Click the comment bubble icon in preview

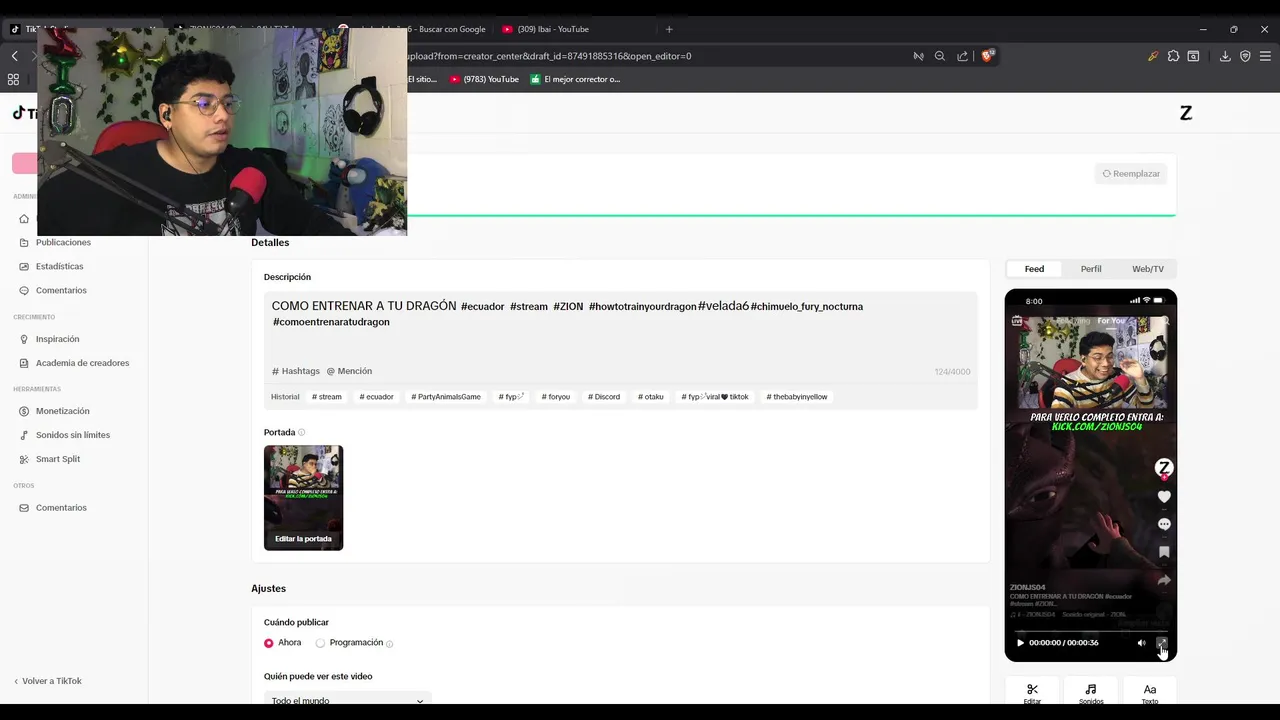[1164, 524]
